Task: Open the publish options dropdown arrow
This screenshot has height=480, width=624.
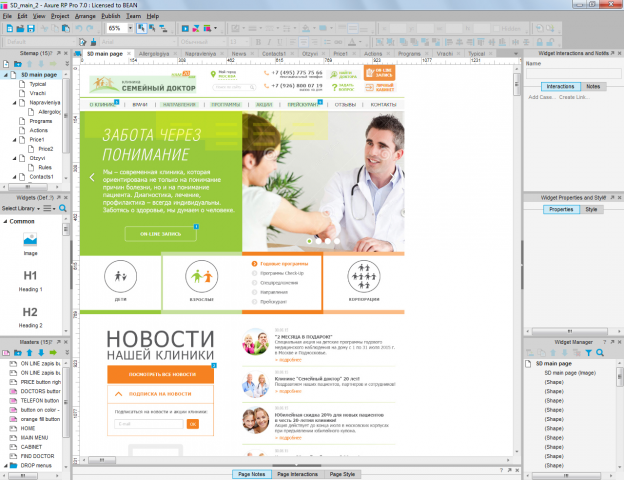Action: tap(215, 28)
